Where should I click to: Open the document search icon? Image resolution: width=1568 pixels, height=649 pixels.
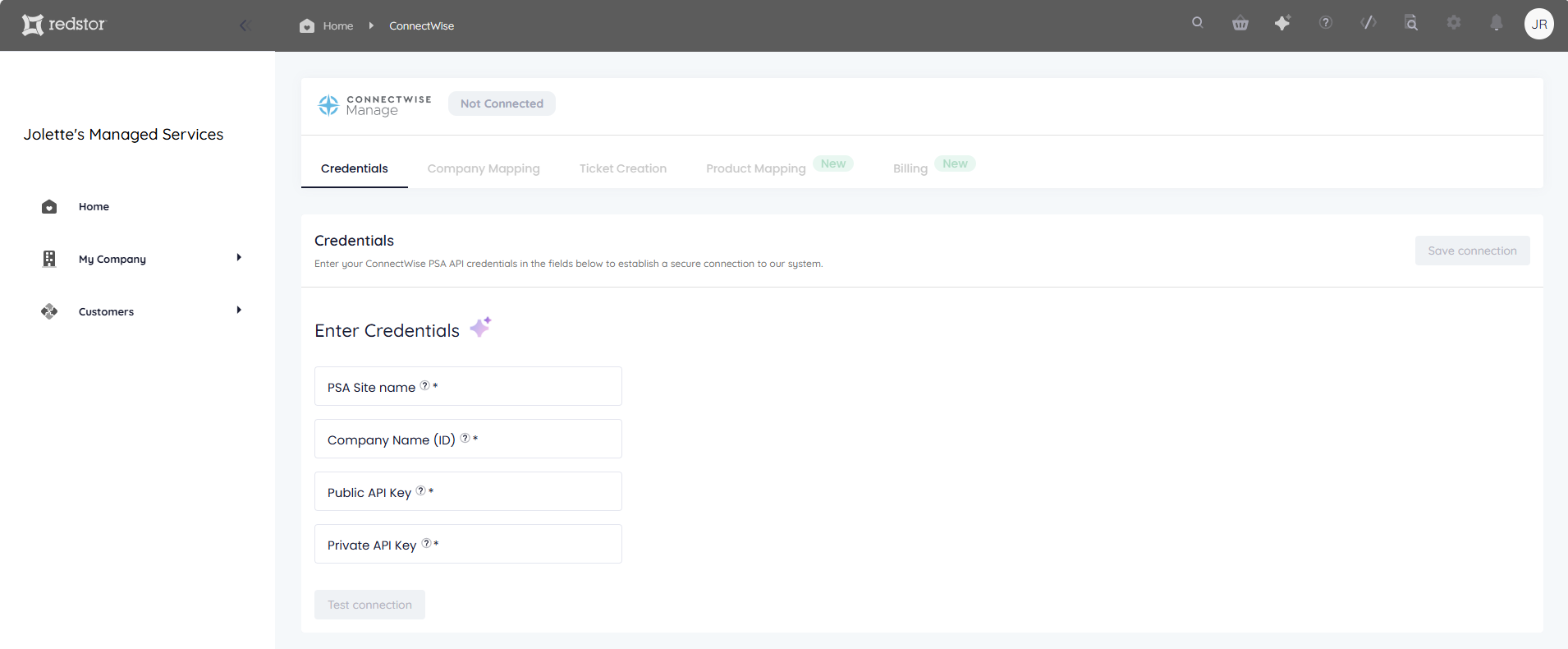(x=1411, y=23)
